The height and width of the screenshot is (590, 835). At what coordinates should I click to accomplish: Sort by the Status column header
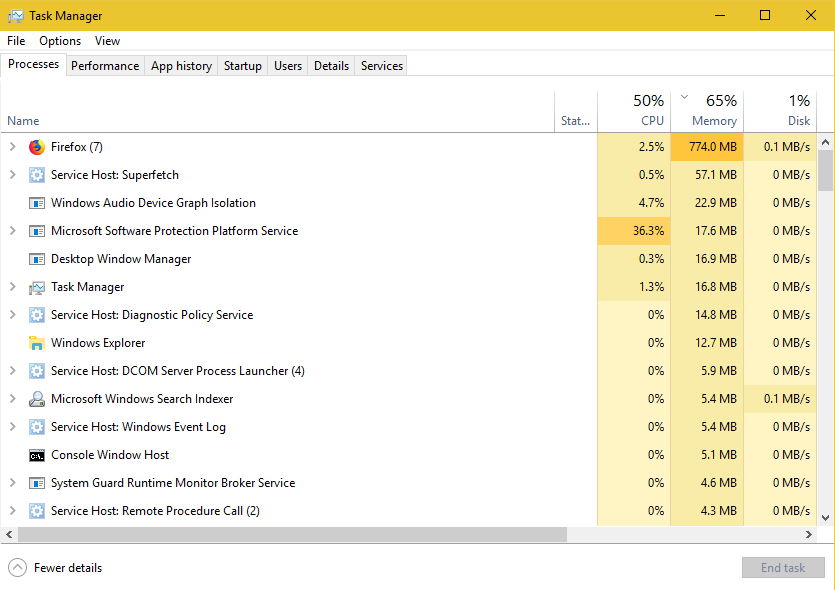coord(576,111)
